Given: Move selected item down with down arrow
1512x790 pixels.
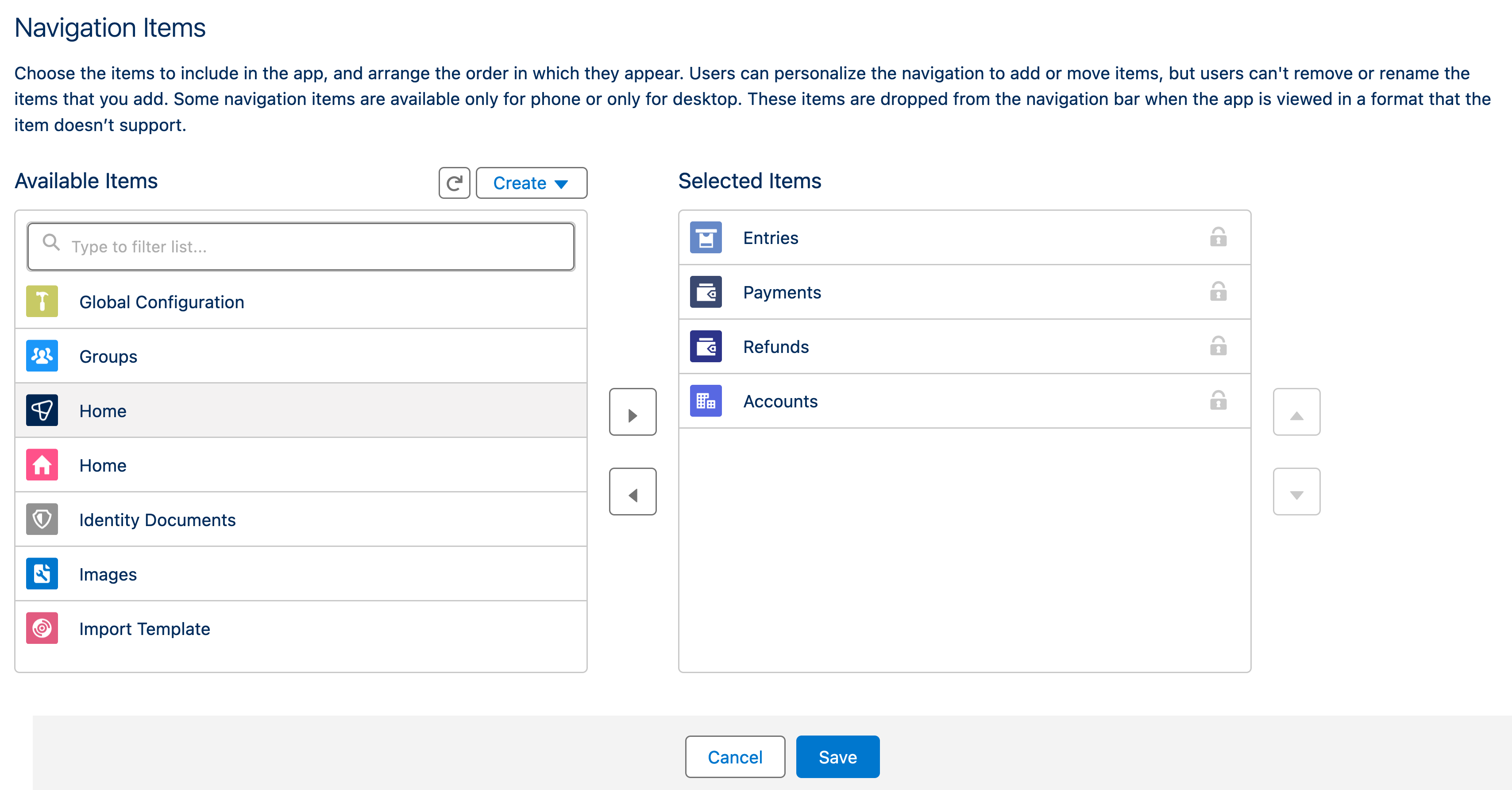Looking at the screenshot, I should point(1296,492).
